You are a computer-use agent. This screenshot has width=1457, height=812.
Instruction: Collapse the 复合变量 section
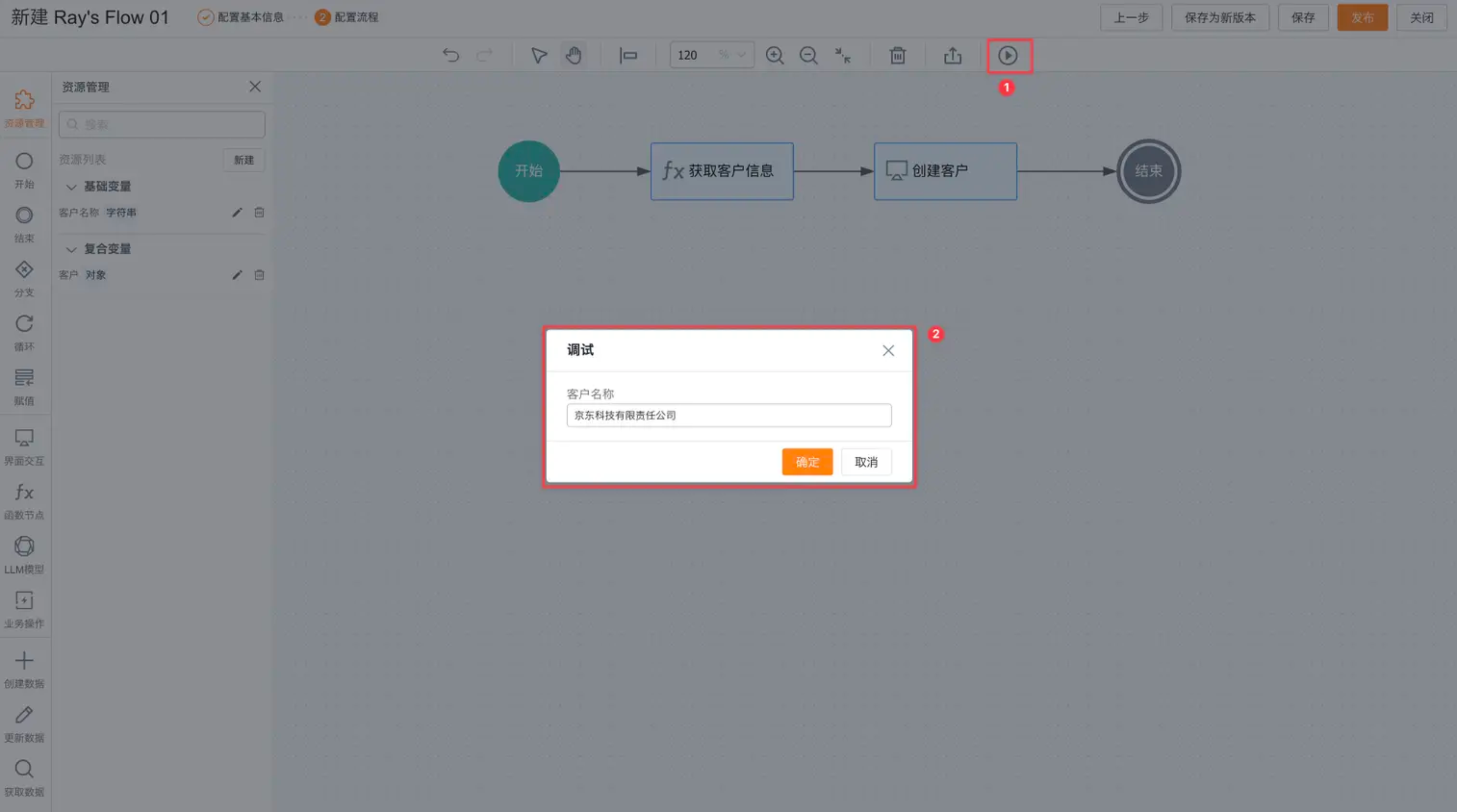click(71, 249)
